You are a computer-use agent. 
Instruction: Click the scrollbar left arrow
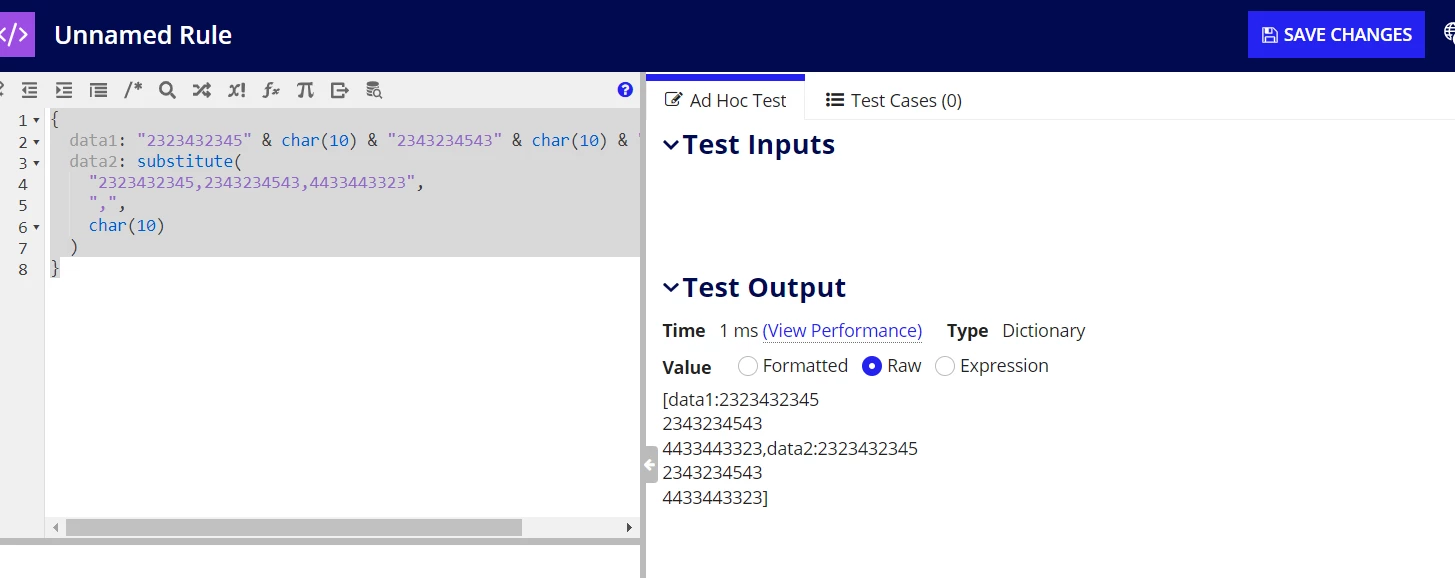point(56,527)
